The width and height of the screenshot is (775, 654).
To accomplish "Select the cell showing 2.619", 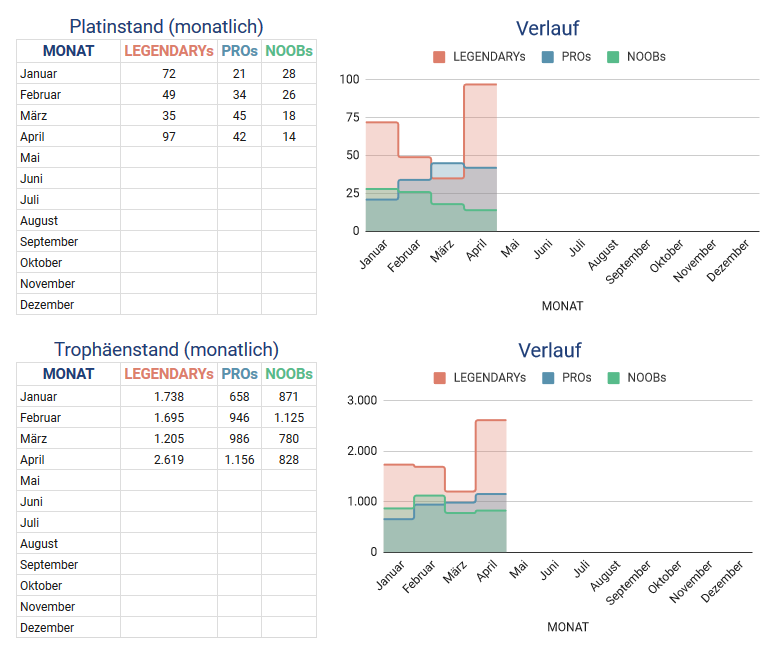I will coord(169,460).
